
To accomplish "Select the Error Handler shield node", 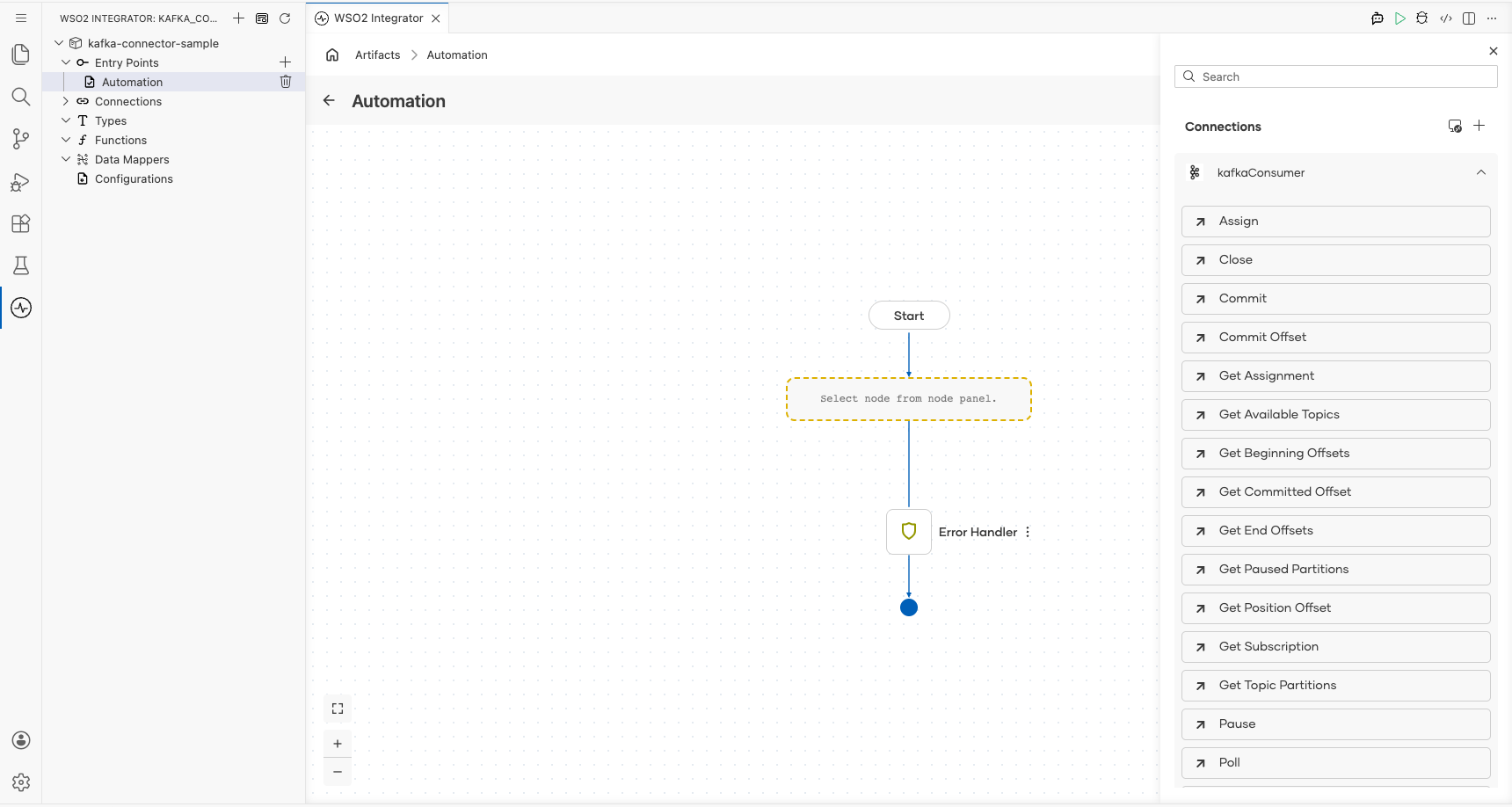I will [x=909, y=532].
